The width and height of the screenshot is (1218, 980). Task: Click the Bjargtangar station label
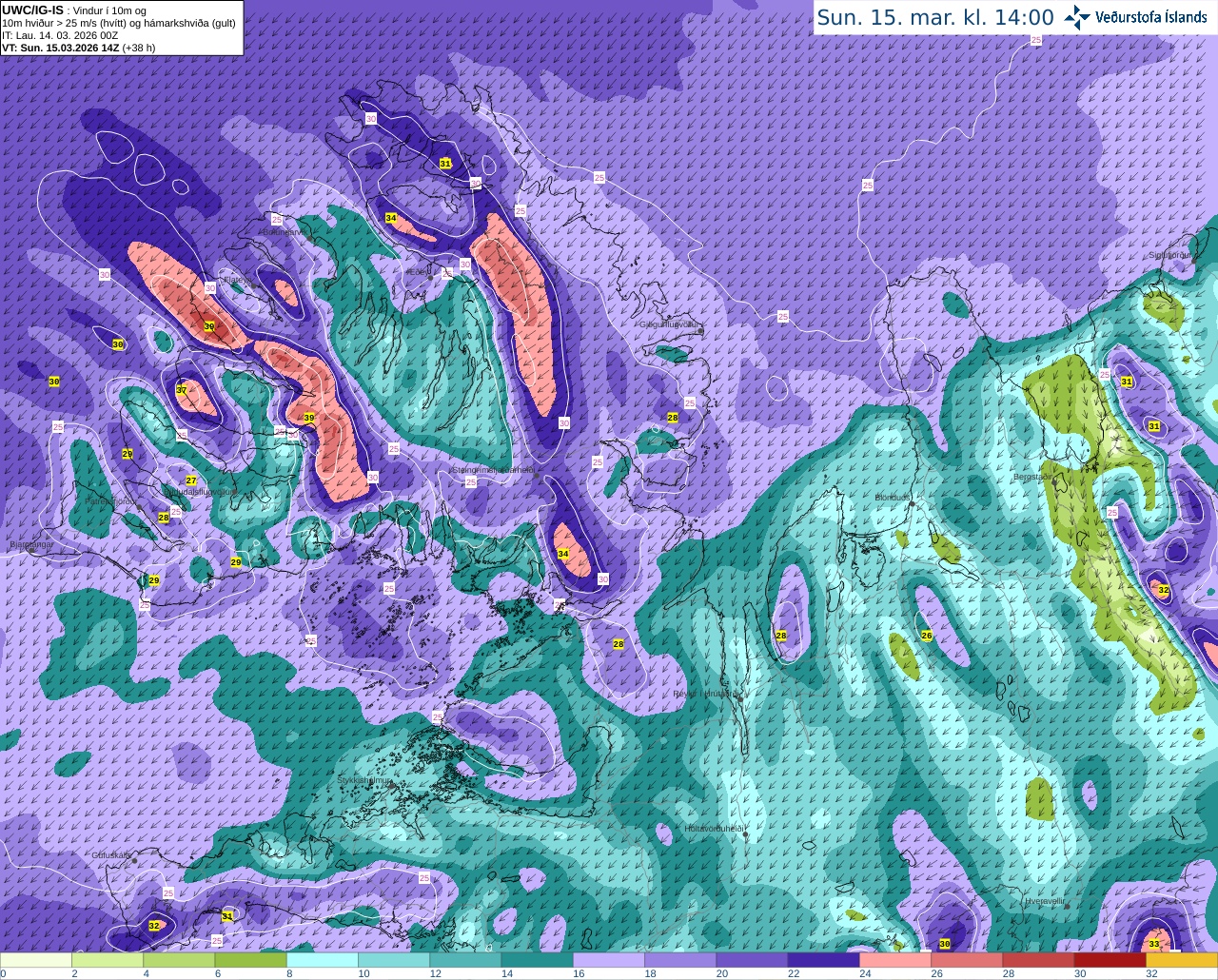29,544
